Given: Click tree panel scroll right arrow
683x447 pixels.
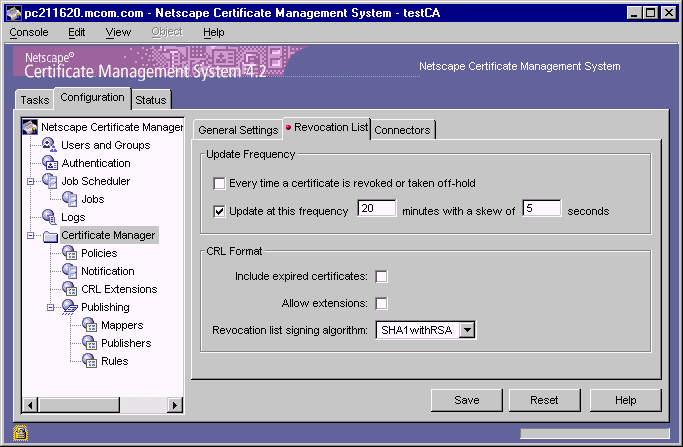Looking at the screenshot, I should 175,405.
